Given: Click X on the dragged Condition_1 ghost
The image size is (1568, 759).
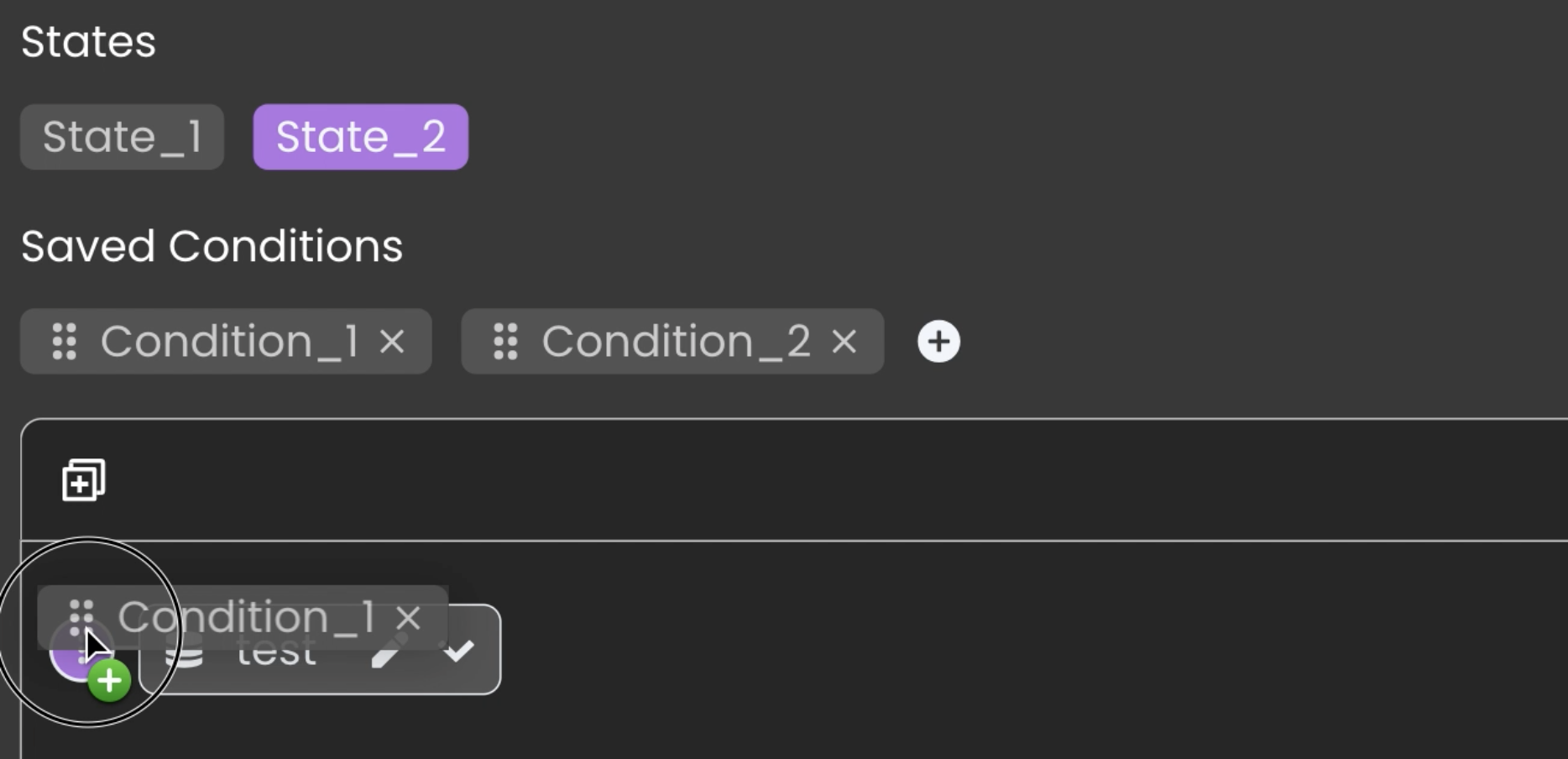Looking at the screenshot, I should tap(408, 618).
